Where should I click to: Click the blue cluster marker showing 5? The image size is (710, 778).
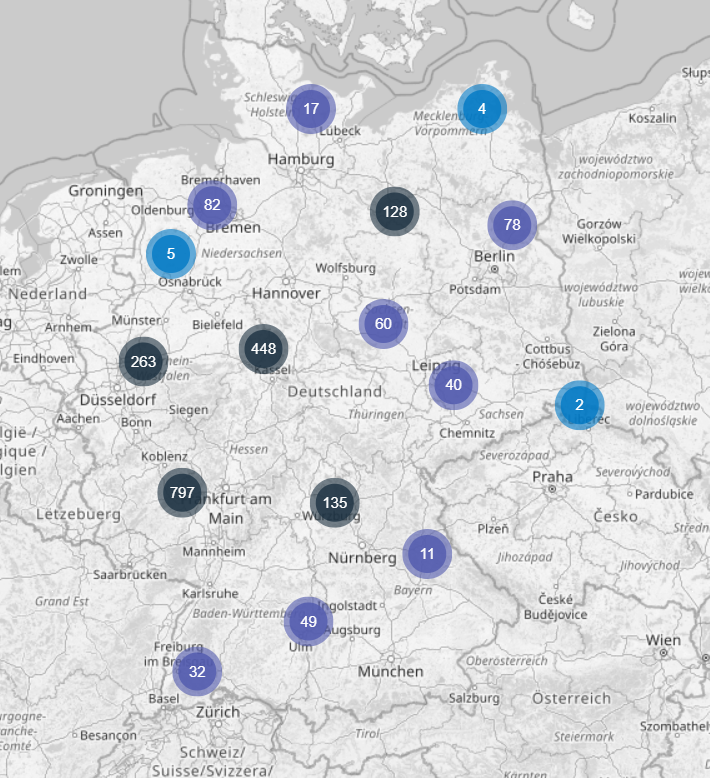[171, 254]
